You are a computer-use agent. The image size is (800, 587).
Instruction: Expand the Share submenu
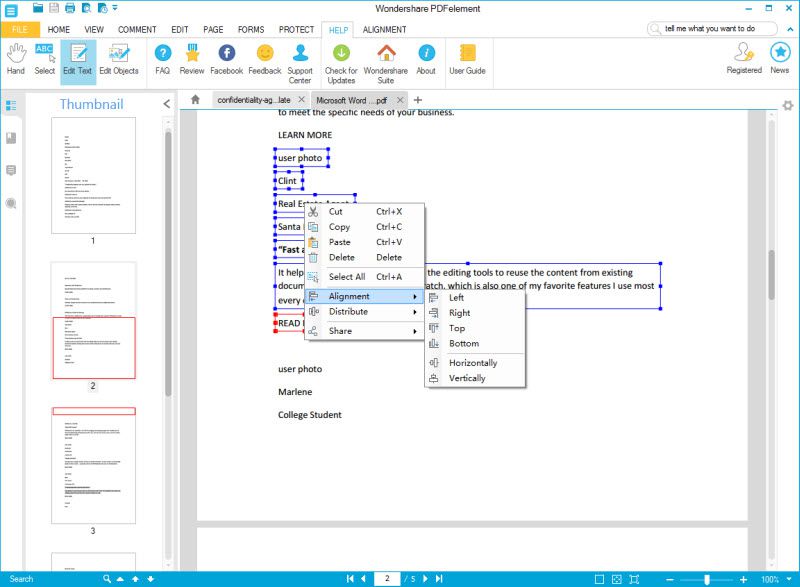point(365,331)
